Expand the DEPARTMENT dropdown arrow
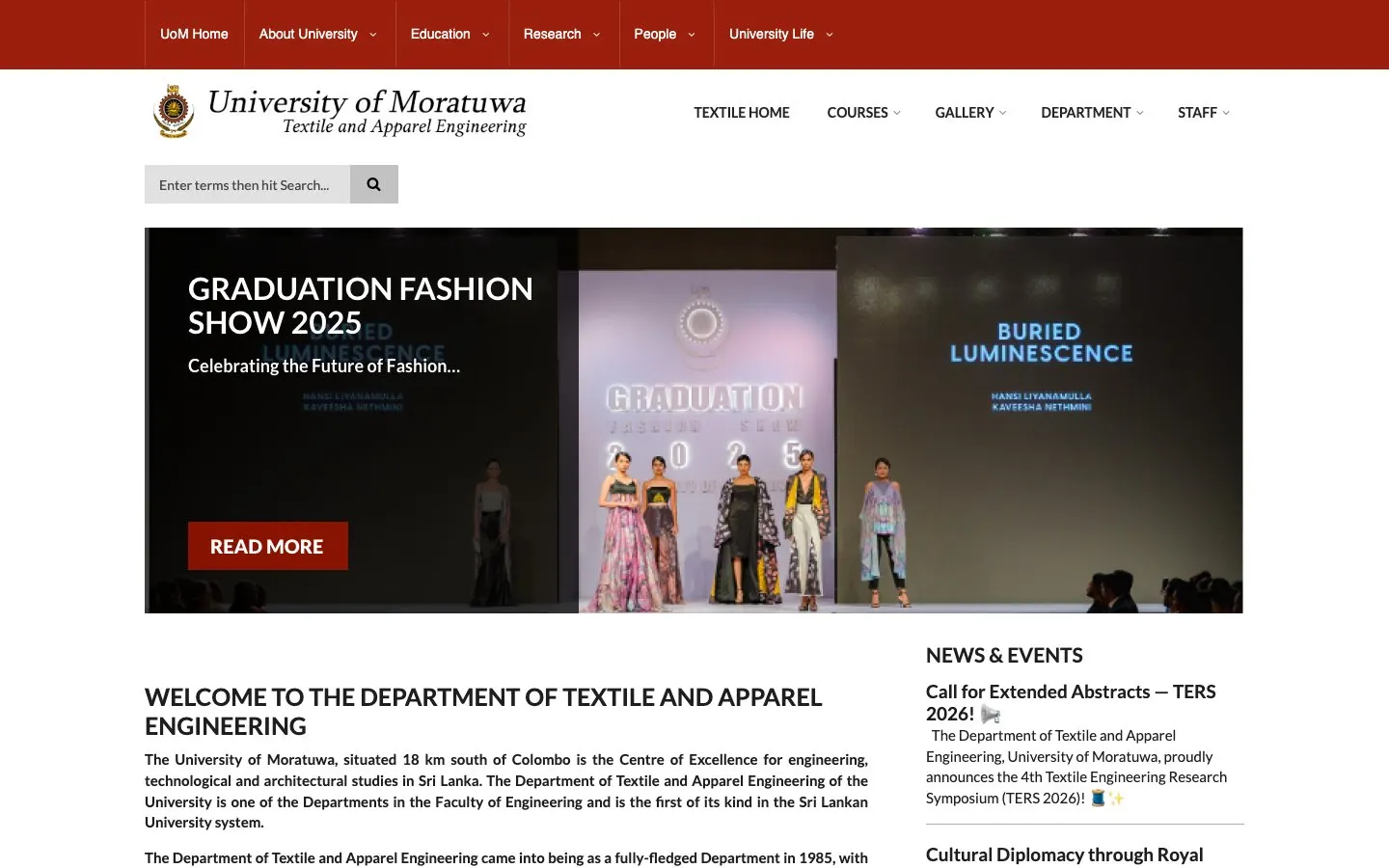1389x868 pixels. pos(1140,113)
